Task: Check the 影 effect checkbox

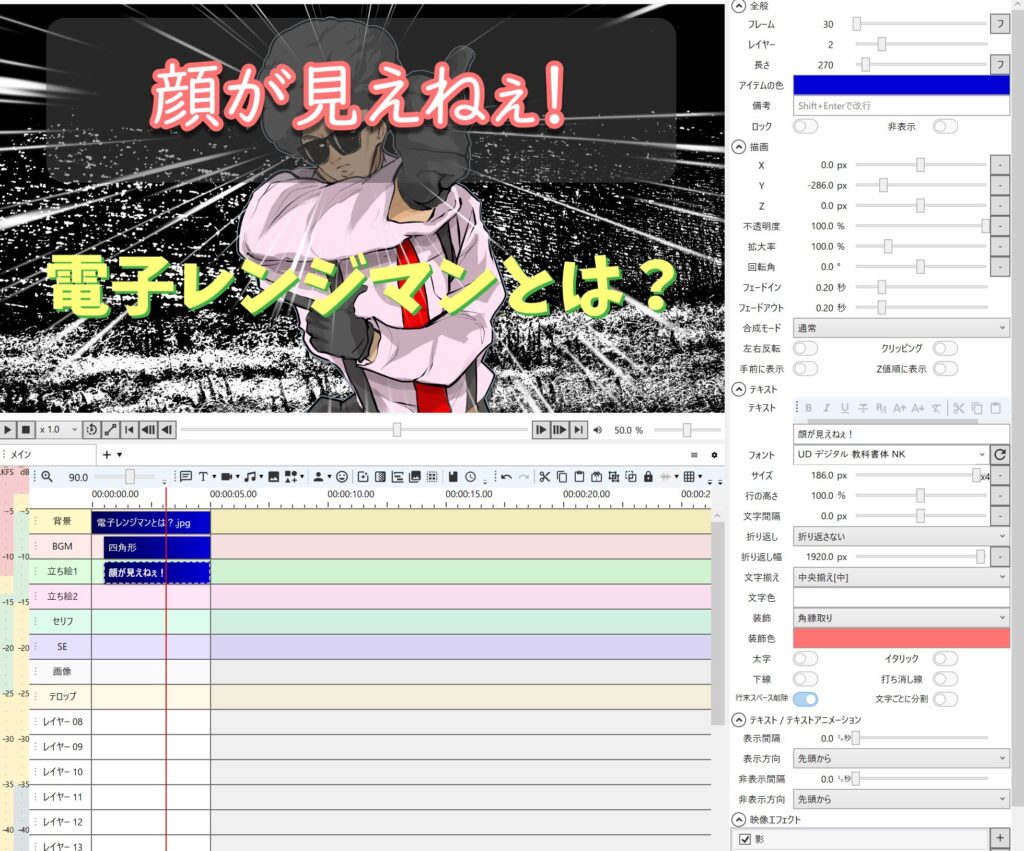Action: (744, 839)
